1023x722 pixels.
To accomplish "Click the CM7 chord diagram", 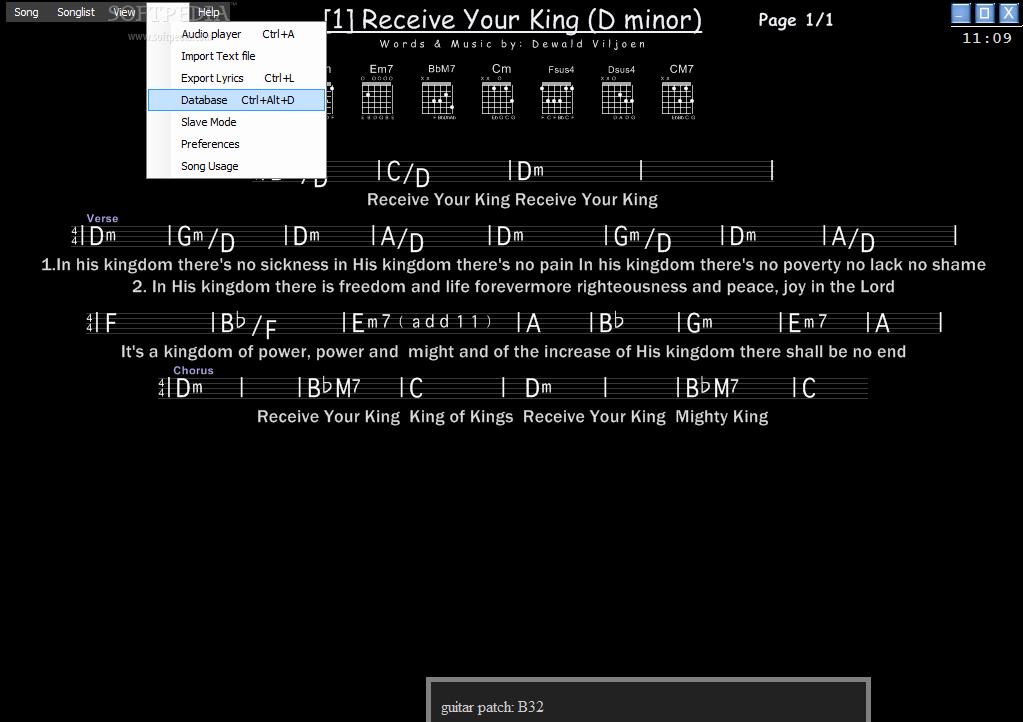I will 679,91.
